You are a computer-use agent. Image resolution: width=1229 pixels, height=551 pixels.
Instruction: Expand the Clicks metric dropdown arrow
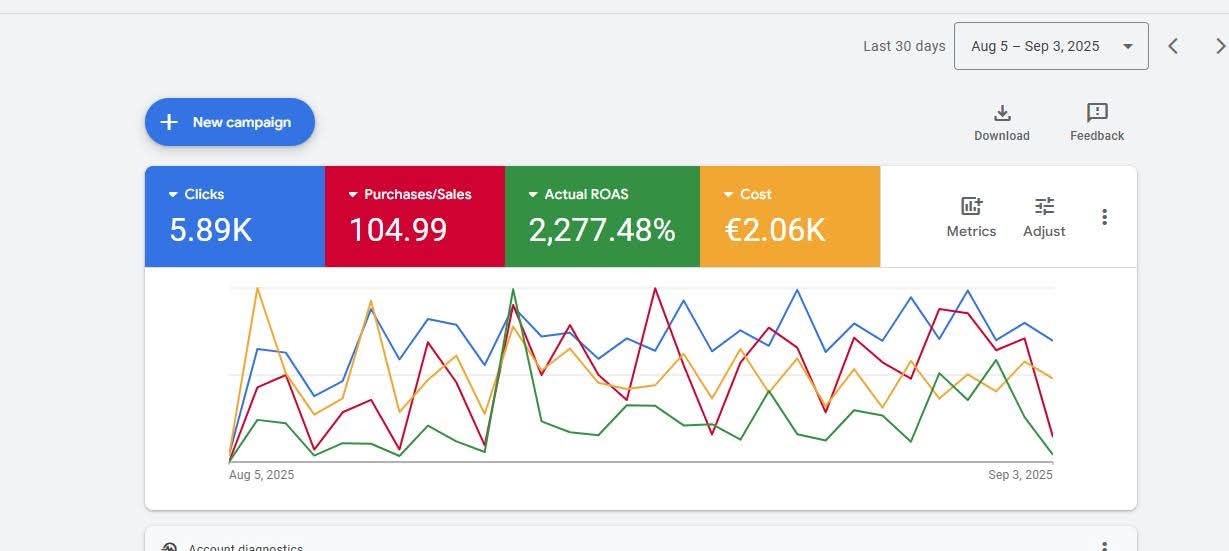(173, 195)
